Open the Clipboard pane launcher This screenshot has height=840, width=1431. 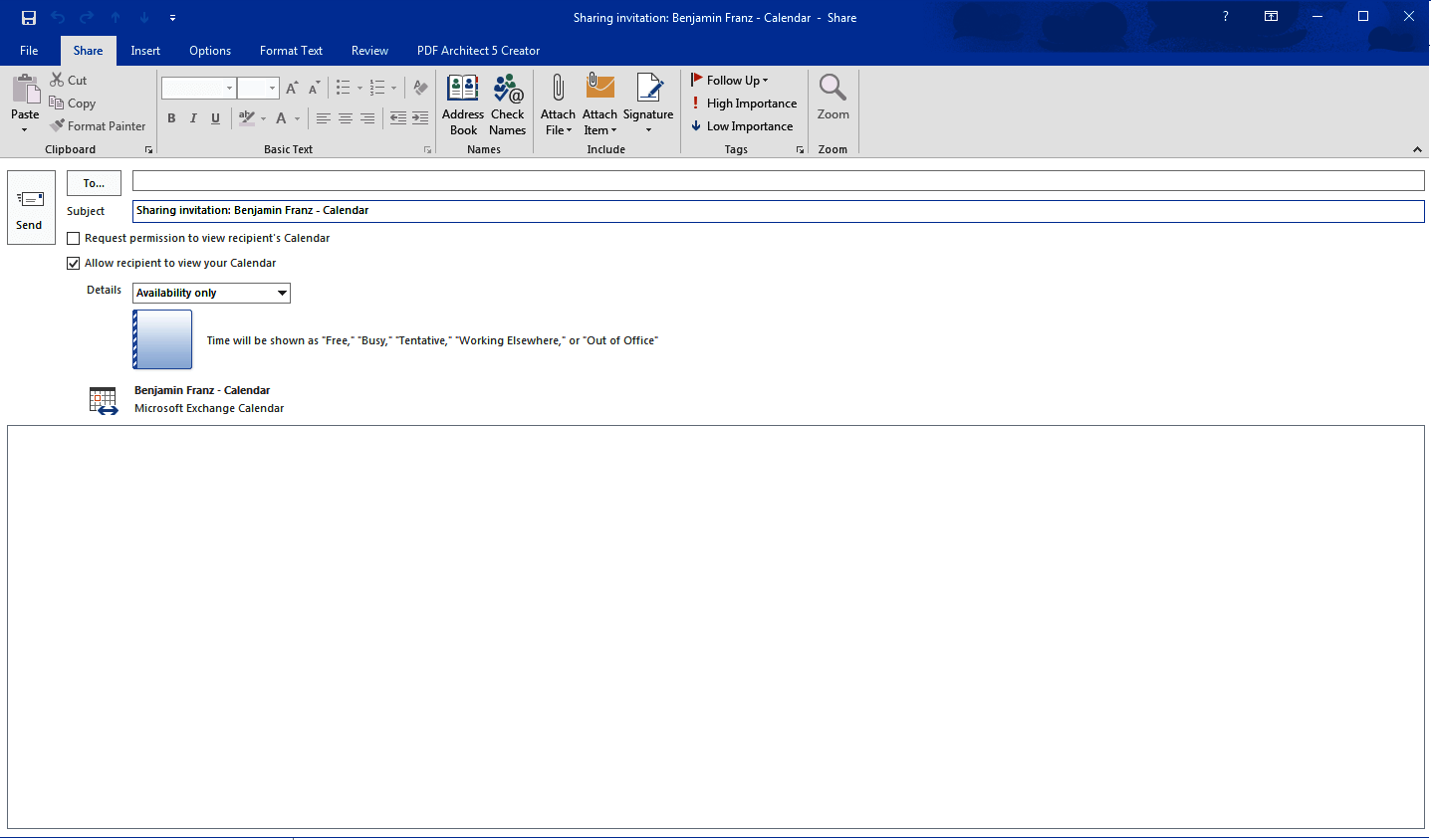pyautogui.click(x=149, y=150)
